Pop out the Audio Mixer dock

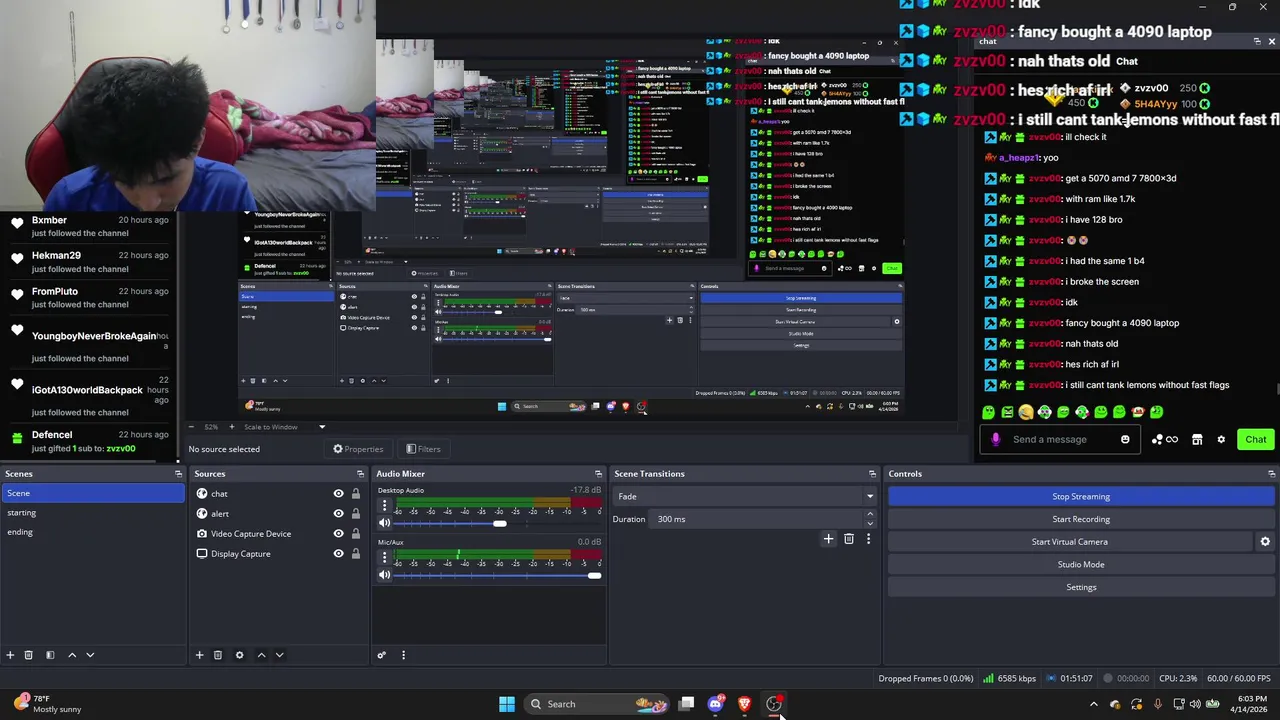(598, 474)
